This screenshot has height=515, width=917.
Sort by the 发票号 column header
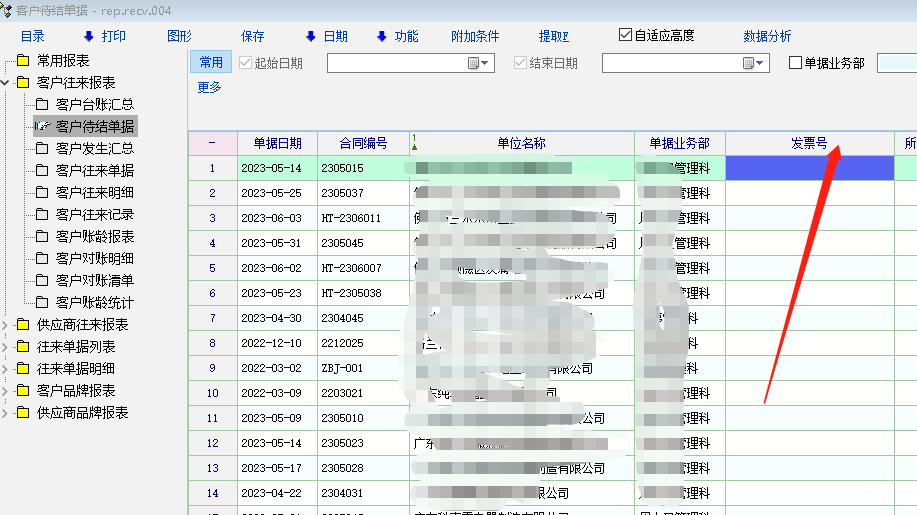click(x=808, y=143)
